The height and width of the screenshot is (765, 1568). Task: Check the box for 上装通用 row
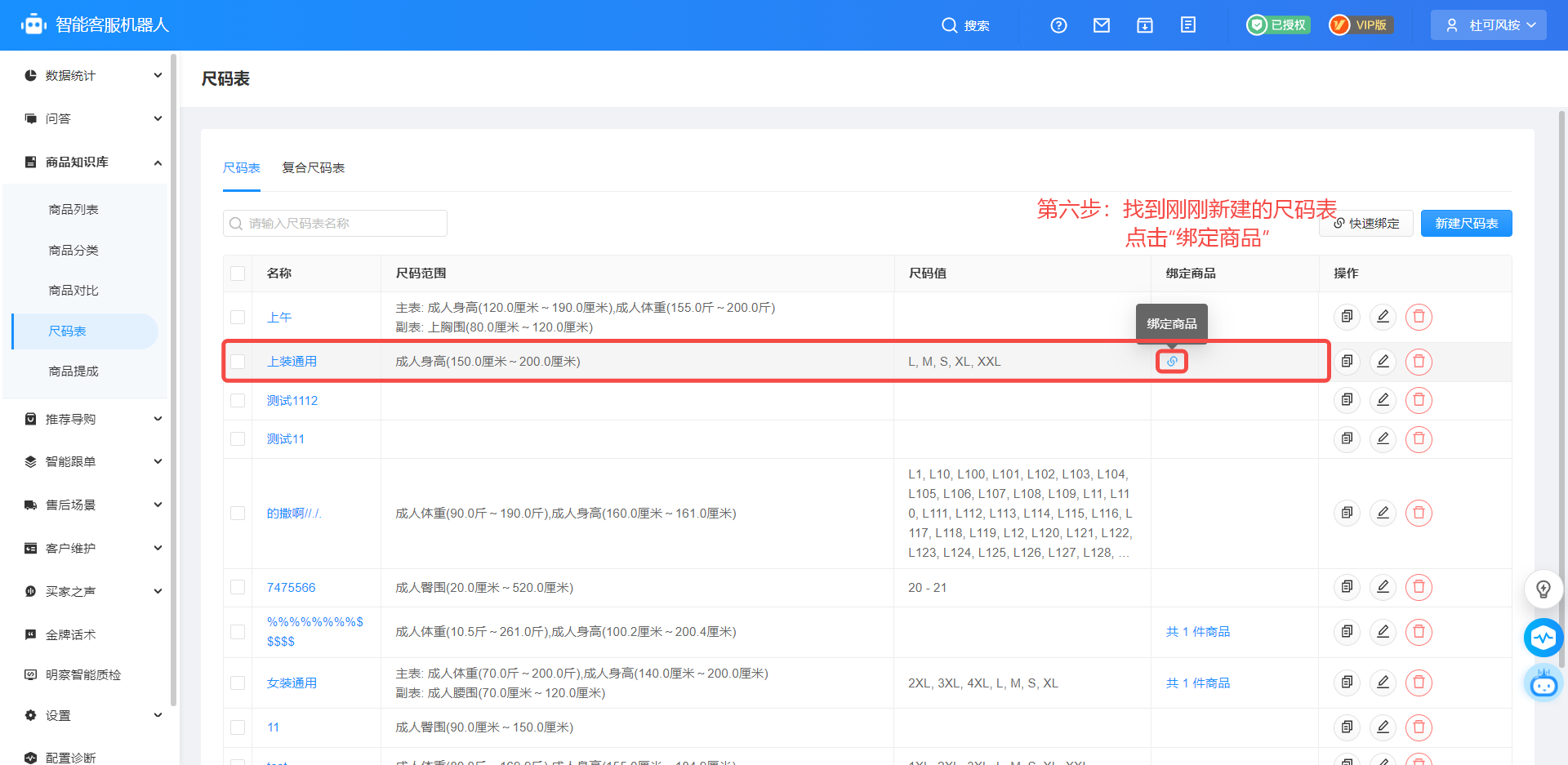[x=238, y=361]
